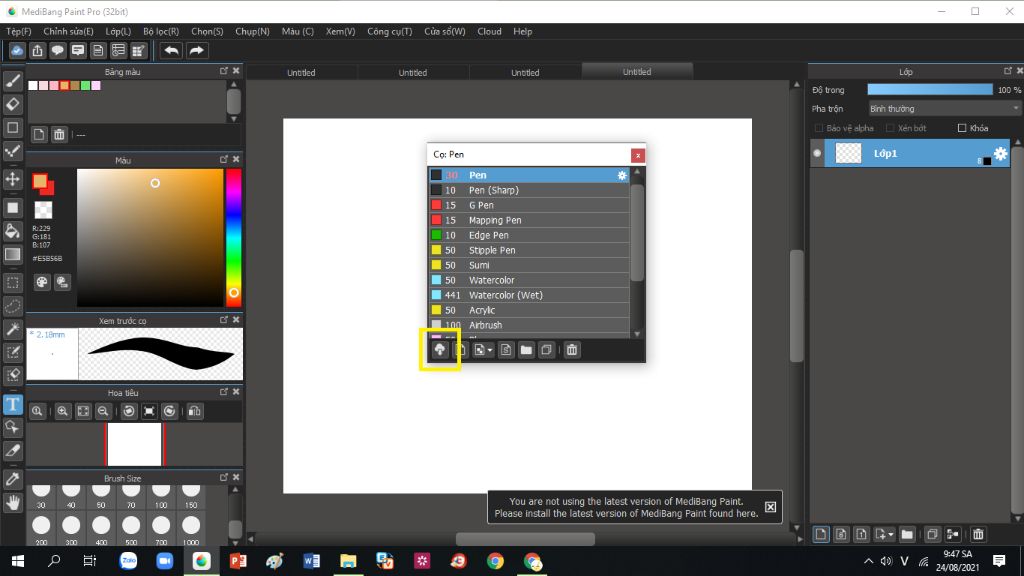The width and height of the screenshot is (1024, 576).
Task: Select the Brush tool in left toolbar
Action: tap(12, 81)
